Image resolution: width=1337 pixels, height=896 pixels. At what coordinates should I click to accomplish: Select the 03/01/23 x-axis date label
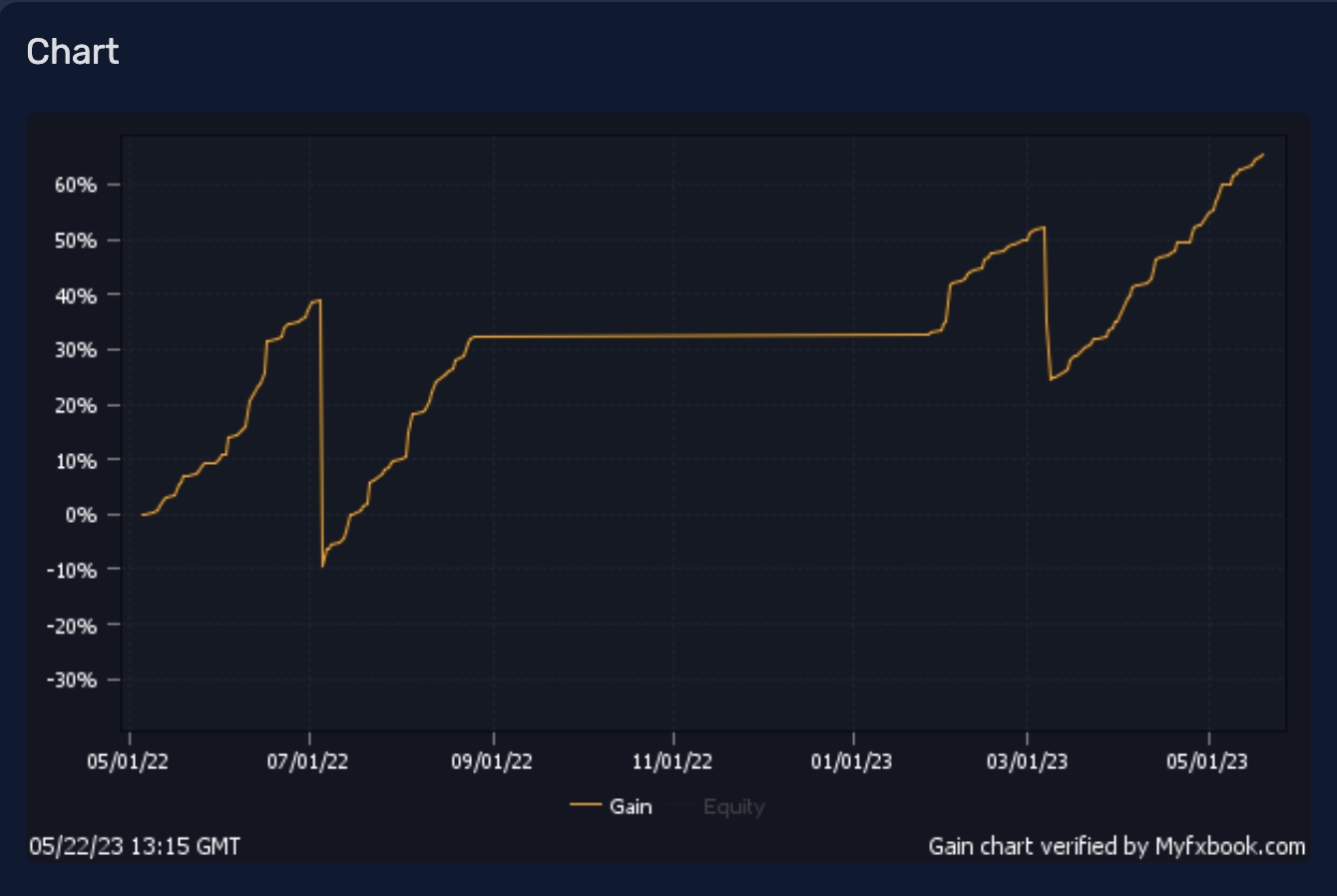coord(1027,762)
